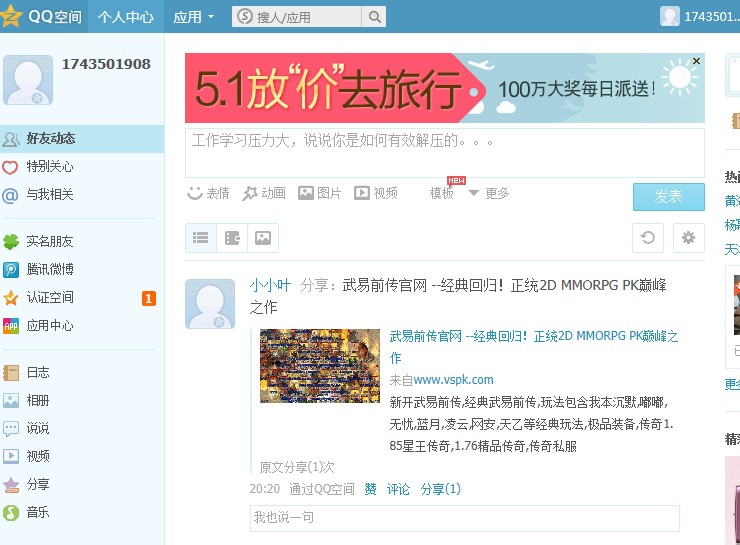
Task: Click the 认证空间 star icon
Action: point(10,298)
